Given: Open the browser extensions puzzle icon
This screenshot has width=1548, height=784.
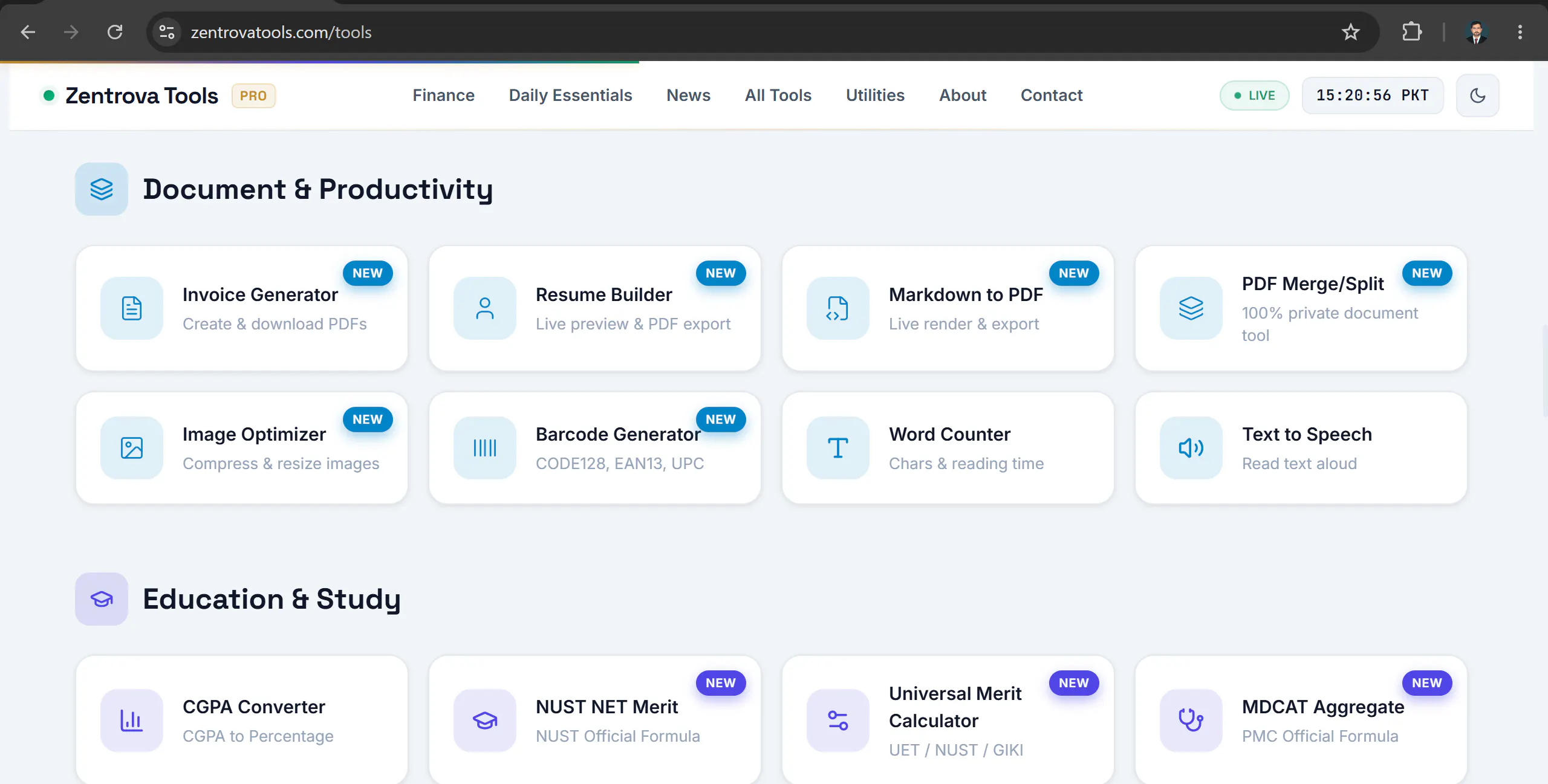Looking at the screenshot, I should [1412, 32].
